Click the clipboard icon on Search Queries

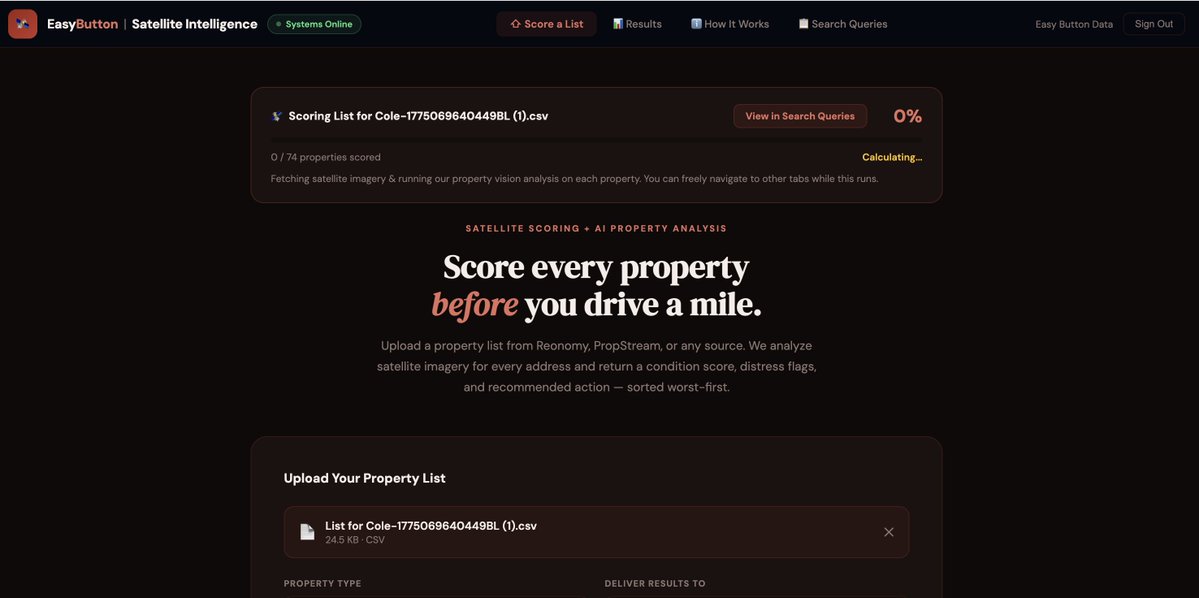pos(803,24)
